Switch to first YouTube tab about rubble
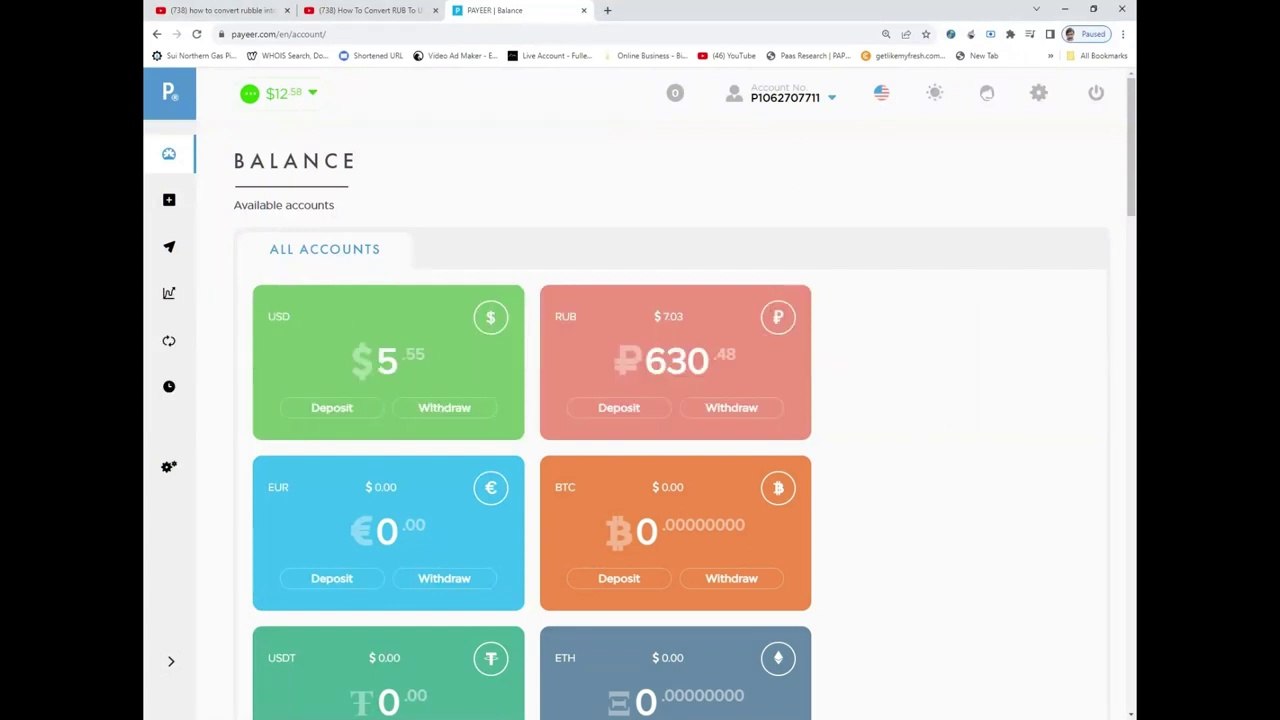The height and width of the screenshot is (720, 1280). pos(220,10)
